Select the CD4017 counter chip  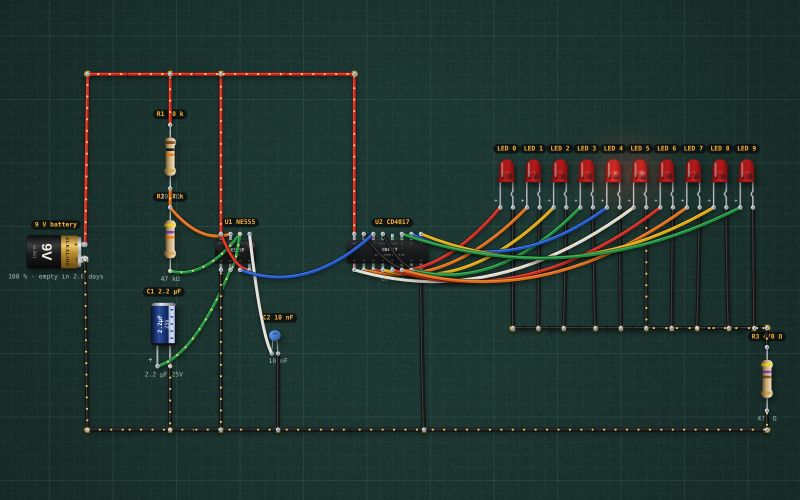388,252
